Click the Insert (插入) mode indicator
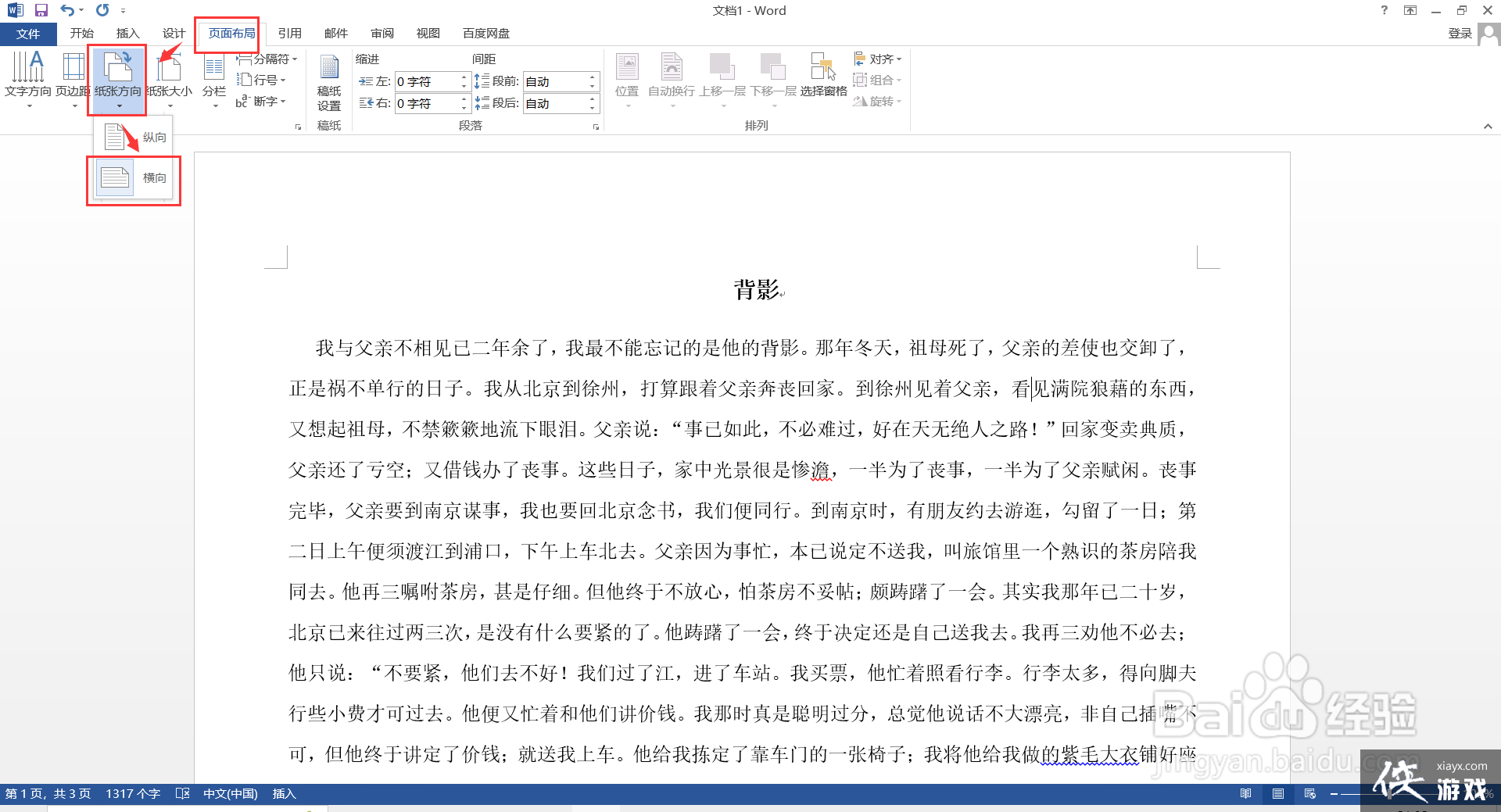1501x812 pixels. point(284,793)
